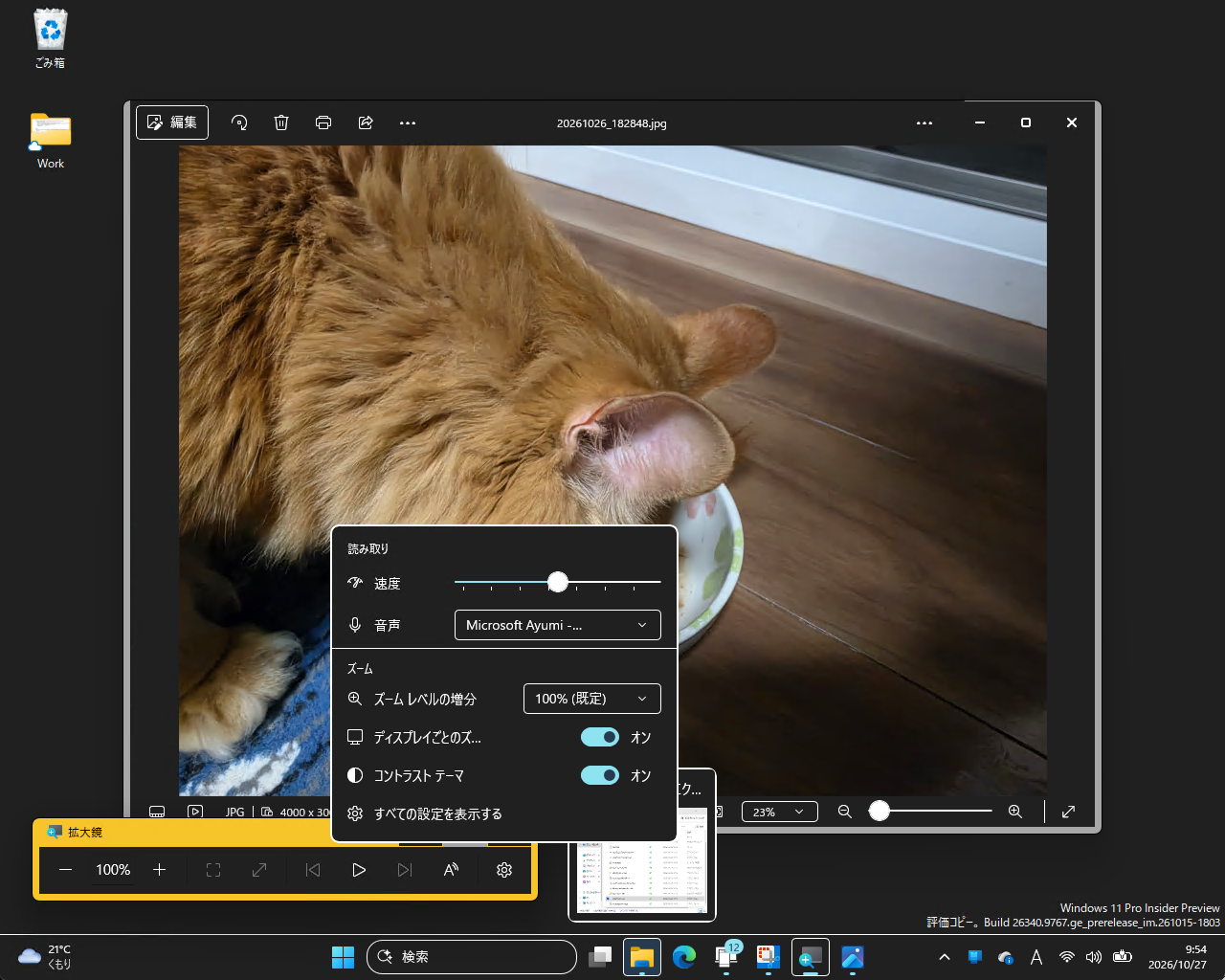
Task: Toggle the コントラスト テーマ switch
Action: point(600,775)
